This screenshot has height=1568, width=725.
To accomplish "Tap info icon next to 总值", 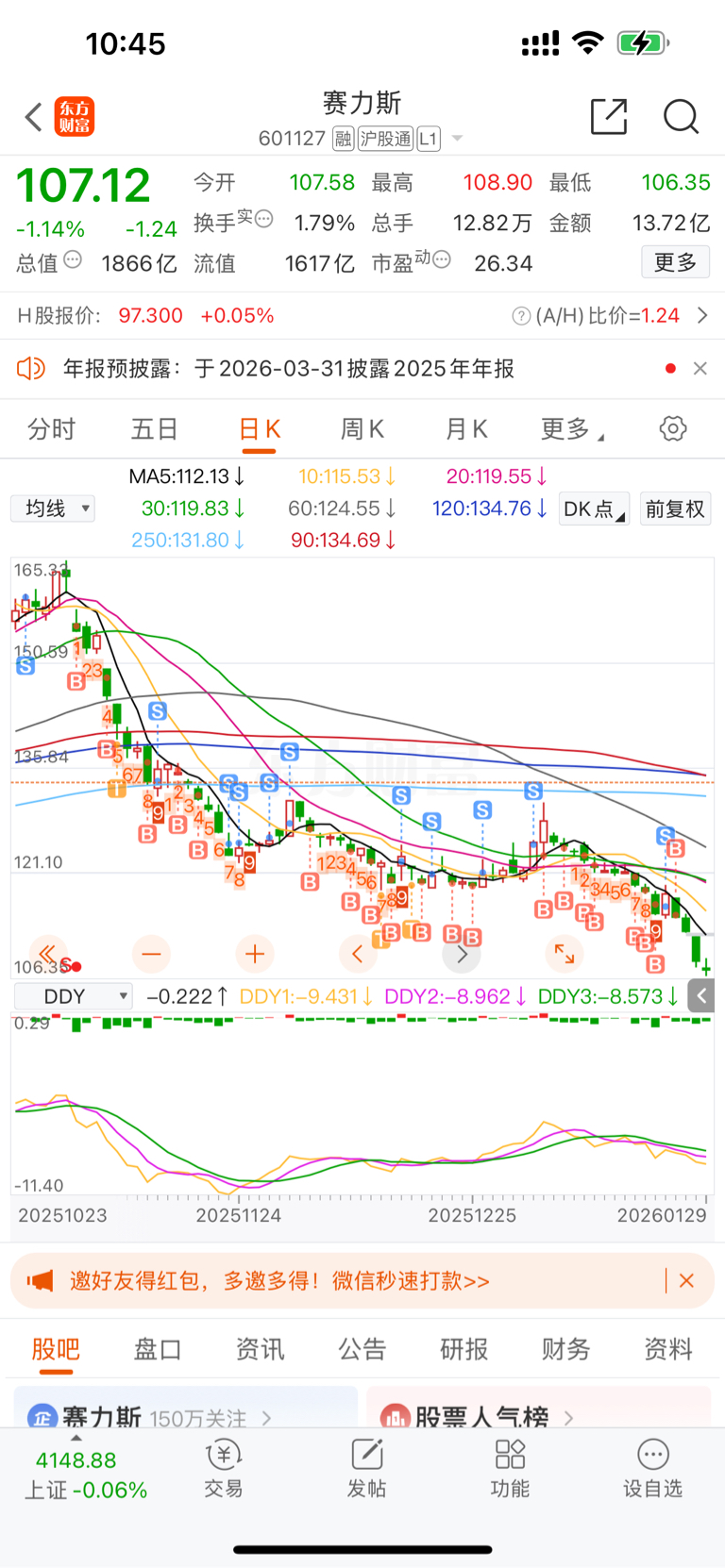I will click(x=73, y=259).
